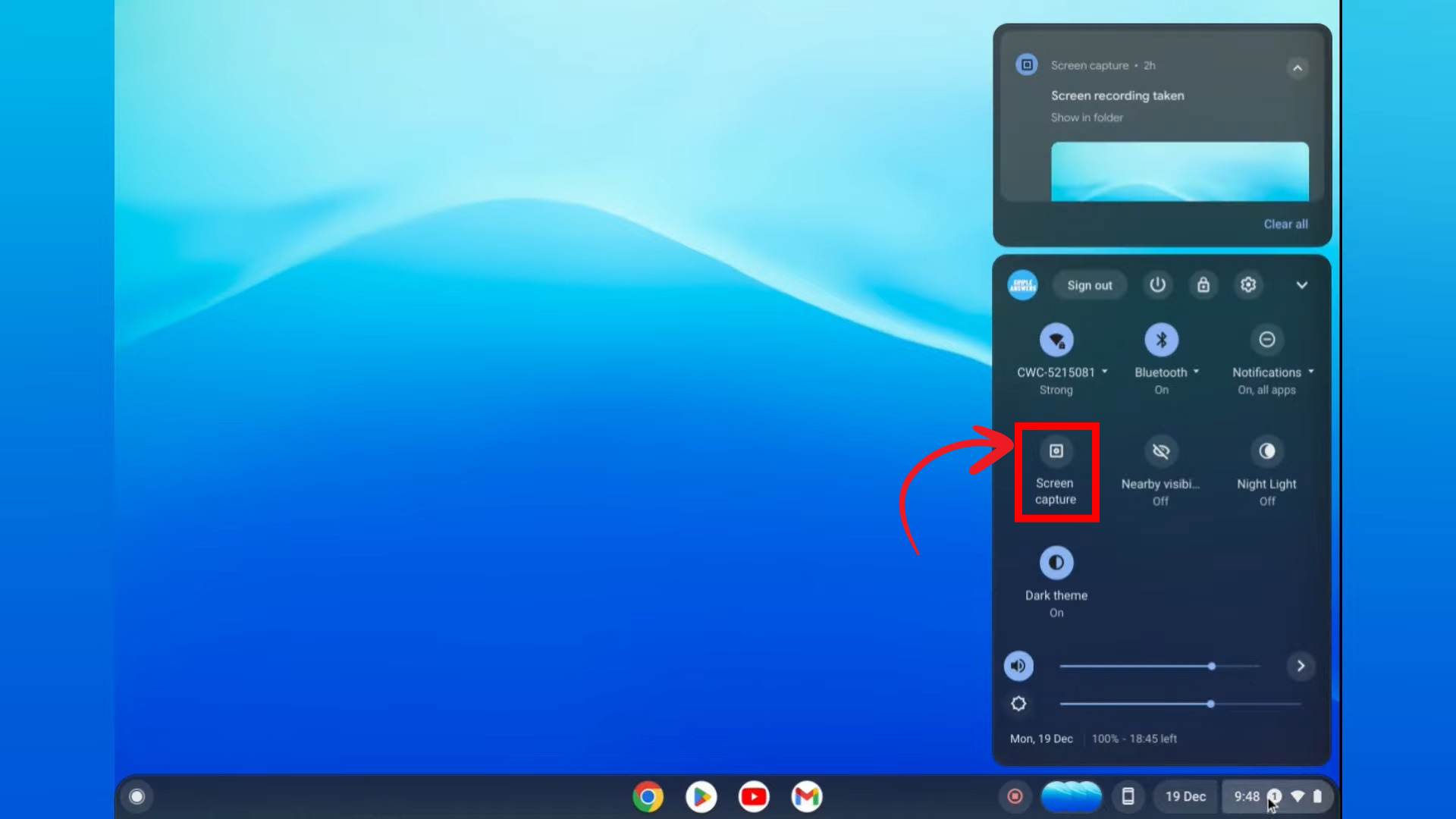This screenshot has height=819, width=1456.
Task: Collapse the Screen capture notification
Action: coord(1298,68)
